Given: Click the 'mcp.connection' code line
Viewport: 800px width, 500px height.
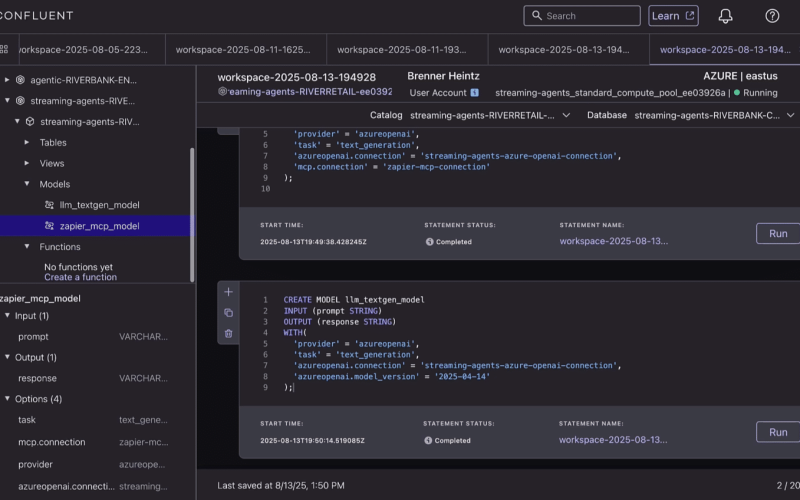Looking at the screenshot, I should (391, 167).
